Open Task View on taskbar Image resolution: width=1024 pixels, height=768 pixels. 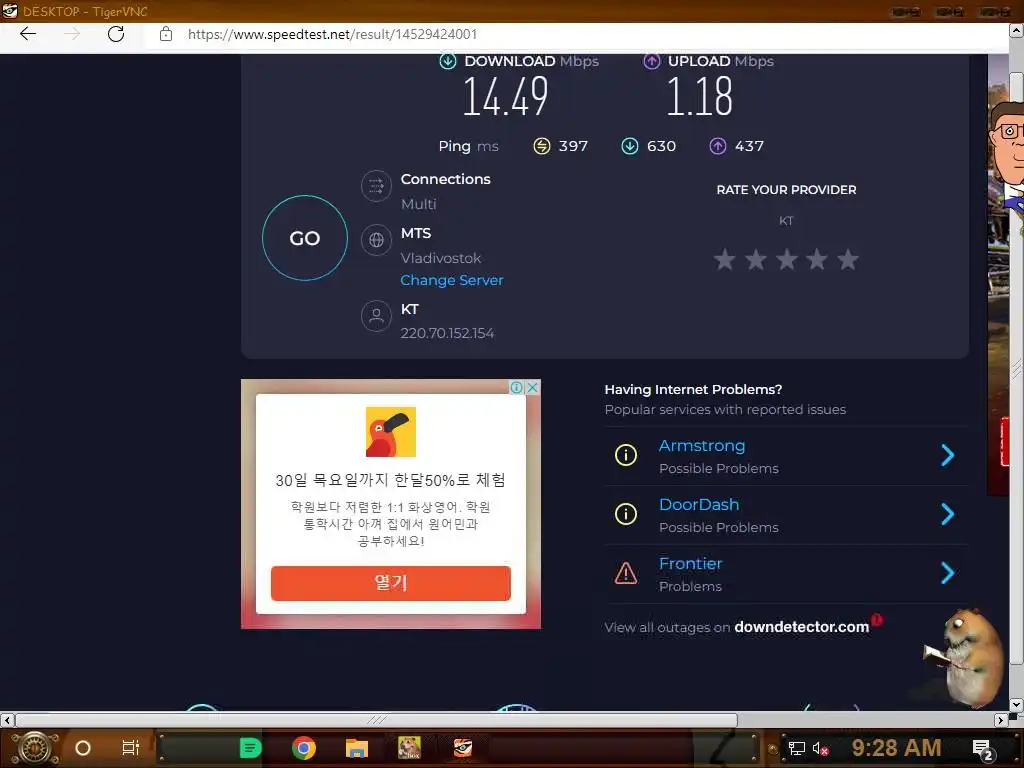coord(131,748)
